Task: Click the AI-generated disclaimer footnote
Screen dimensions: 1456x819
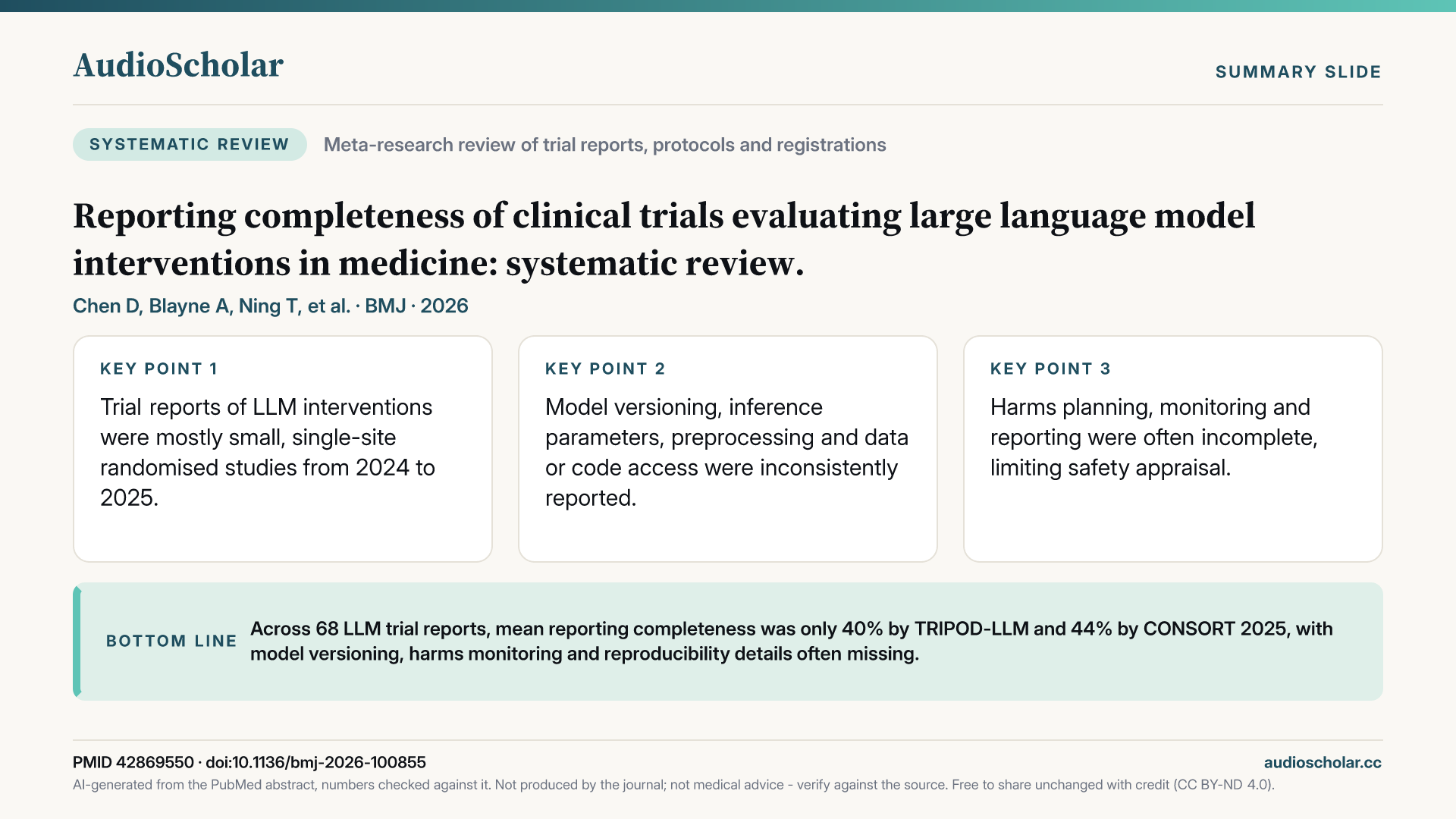Action: [x=673, y=785]
